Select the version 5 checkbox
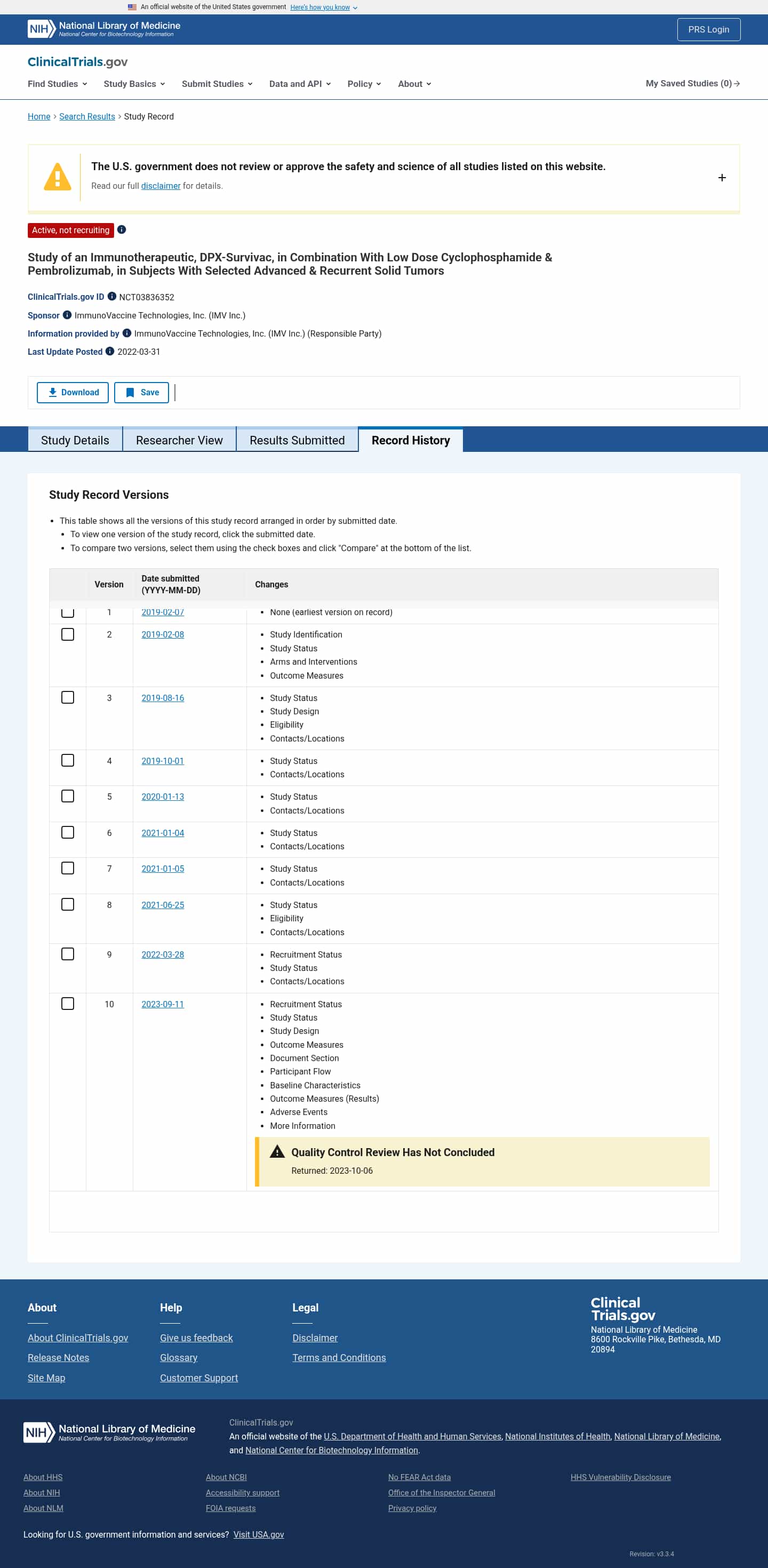This screenshot has width=768, height=1568. [x=68, y=796]
